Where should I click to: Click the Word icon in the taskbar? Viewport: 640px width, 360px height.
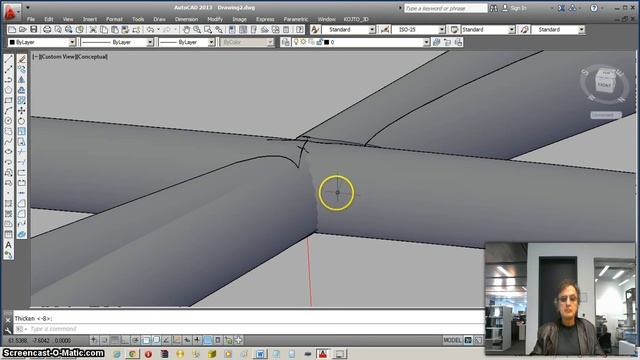coord(260,354)
